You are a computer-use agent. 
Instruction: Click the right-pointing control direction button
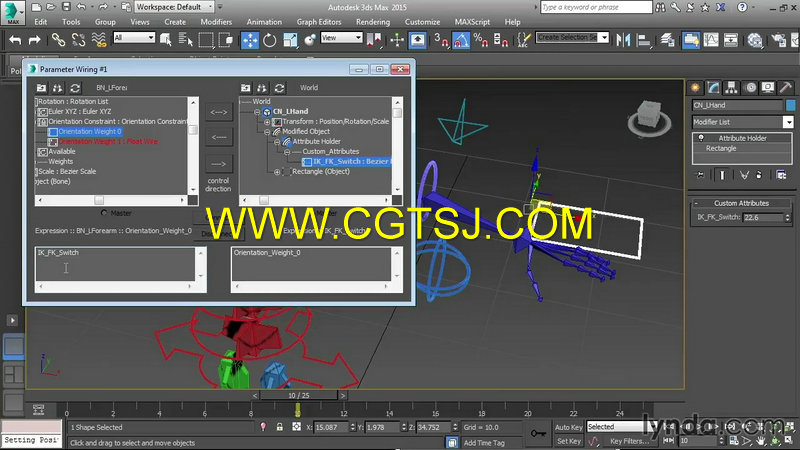click(x=219, y=164)
